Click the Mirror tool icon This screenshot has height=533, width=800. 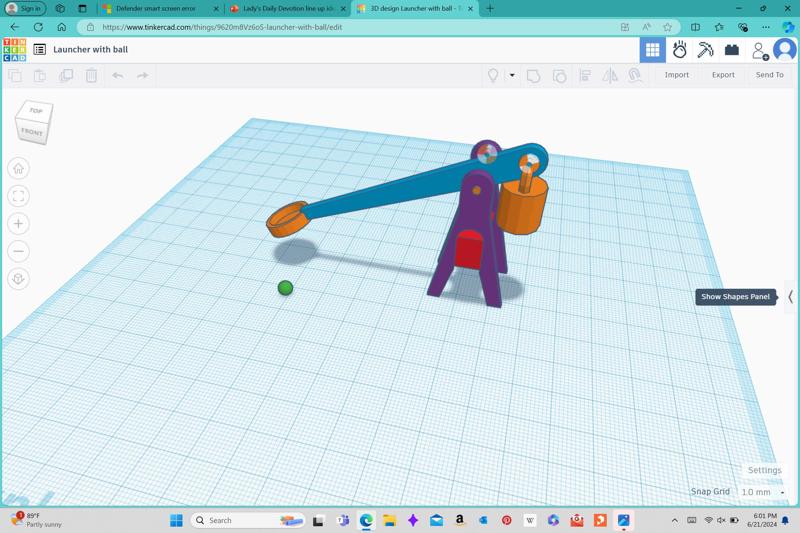coord(610,75)
